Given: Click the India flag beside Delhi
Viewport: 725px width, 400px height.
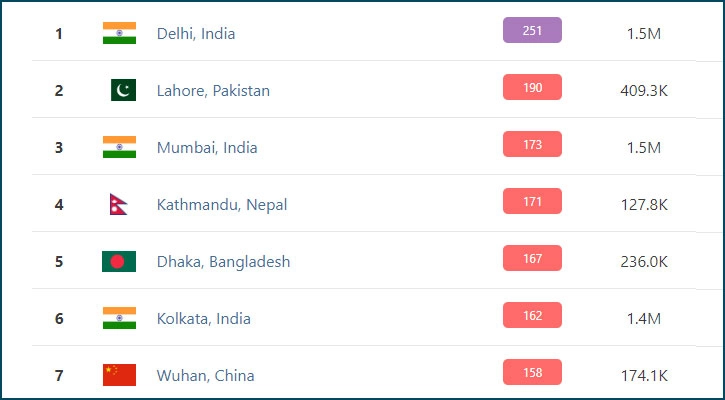Looking at the screenshot, I should tap(119, 33).
